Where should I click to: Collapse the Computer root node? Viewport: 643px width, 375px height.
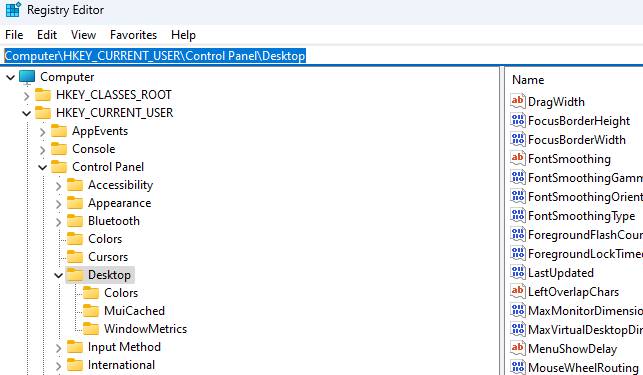coord(10,77)
